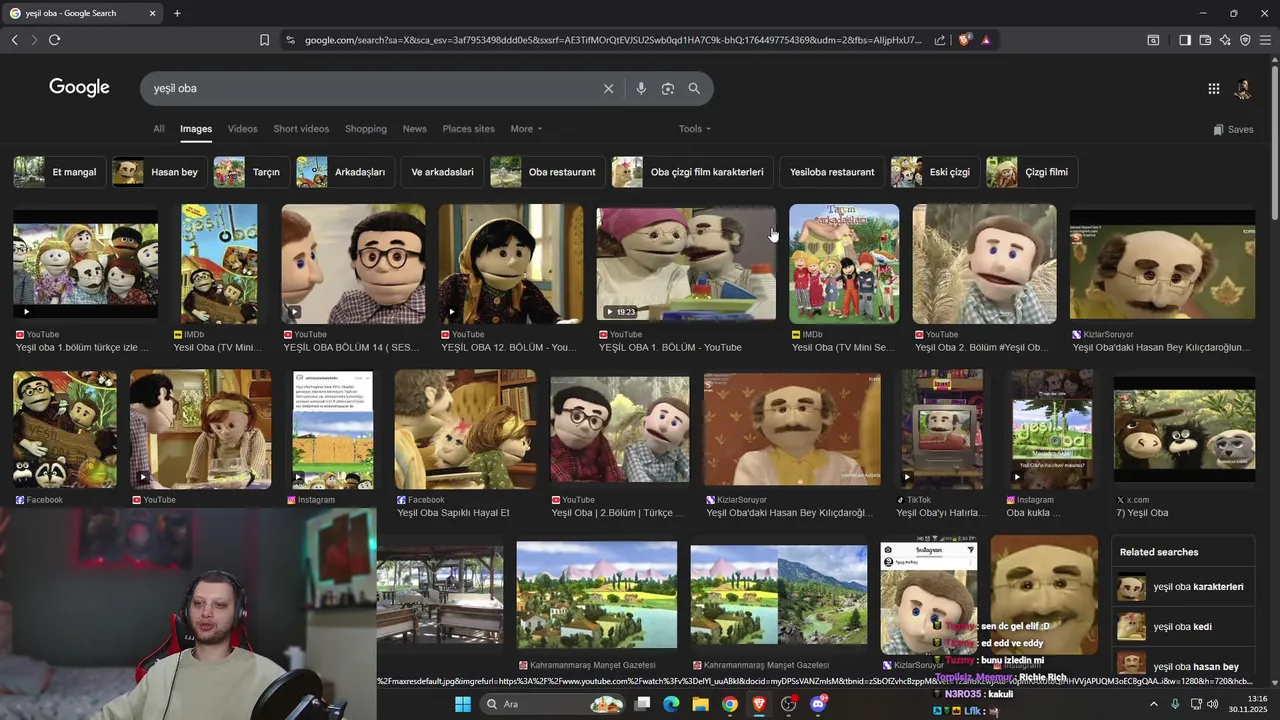Screen dimensions: 1280x720
Task: Open the Brave VPN shield icon
Action: (x=1245, y=40)
